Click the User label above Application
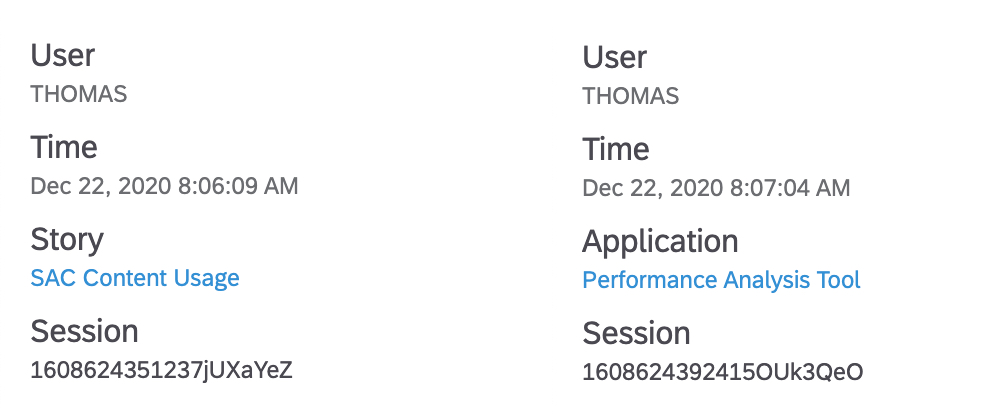 point(614,57)
